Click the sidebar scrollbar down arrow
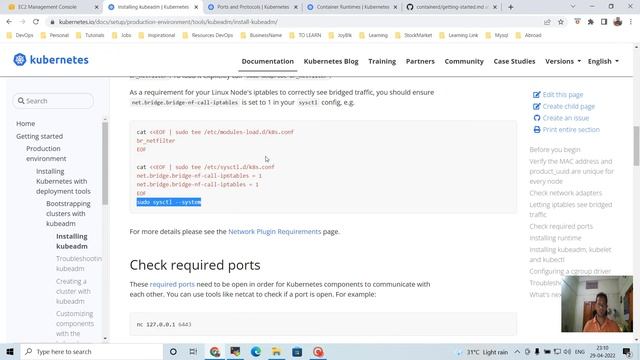Screen dimensions: 640x360 (105, 338)
